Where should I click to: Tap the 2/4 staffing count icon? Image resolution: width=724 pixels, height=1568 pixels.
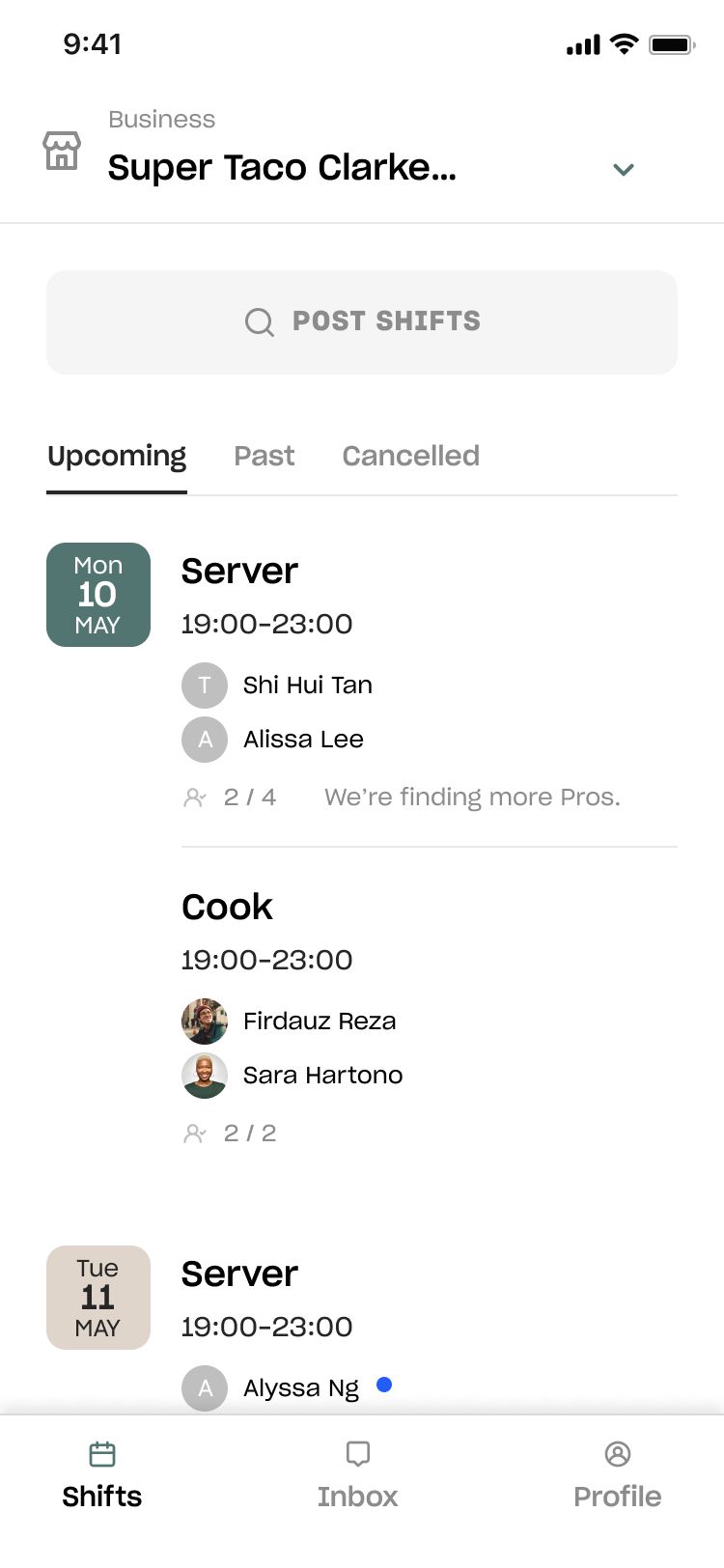[x=195, y=798]
